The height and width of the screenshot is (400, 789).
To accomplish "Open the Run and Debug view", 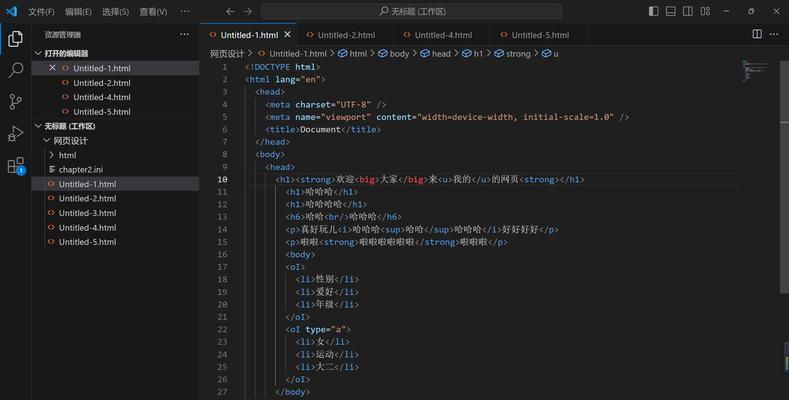I will (16, 133).
